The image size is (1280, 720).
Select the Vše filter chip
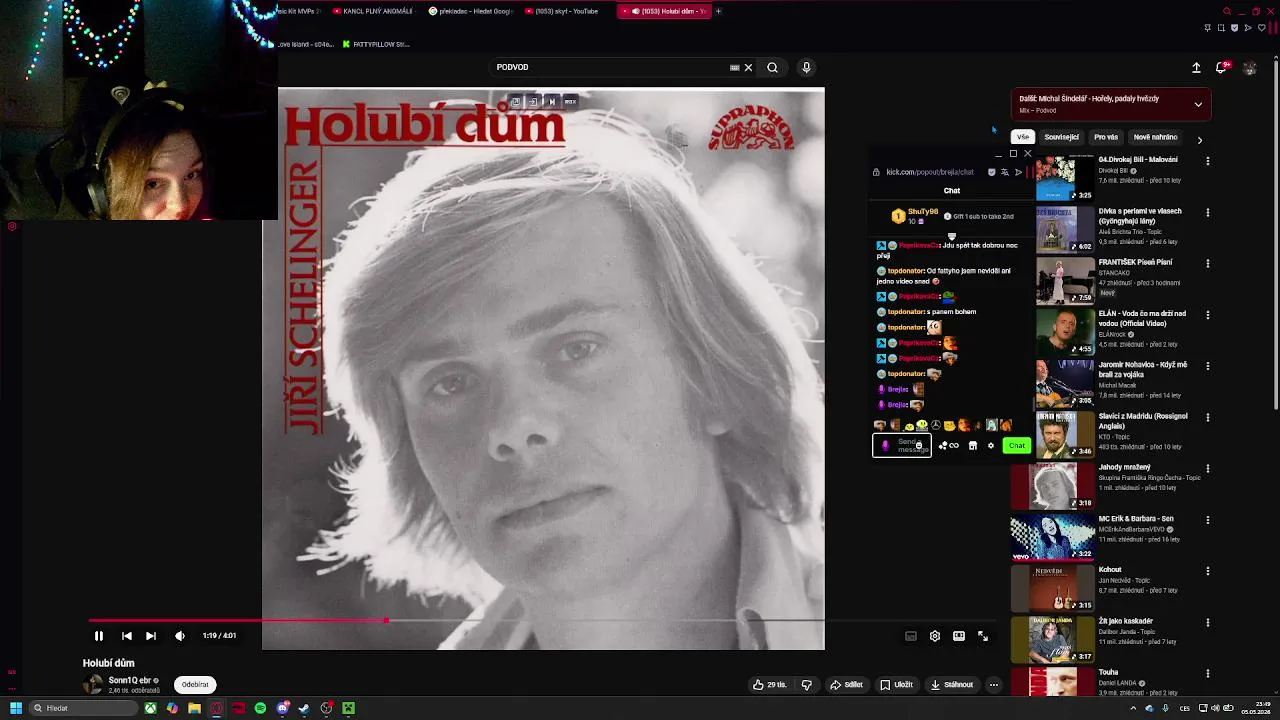pos(1023,137)
